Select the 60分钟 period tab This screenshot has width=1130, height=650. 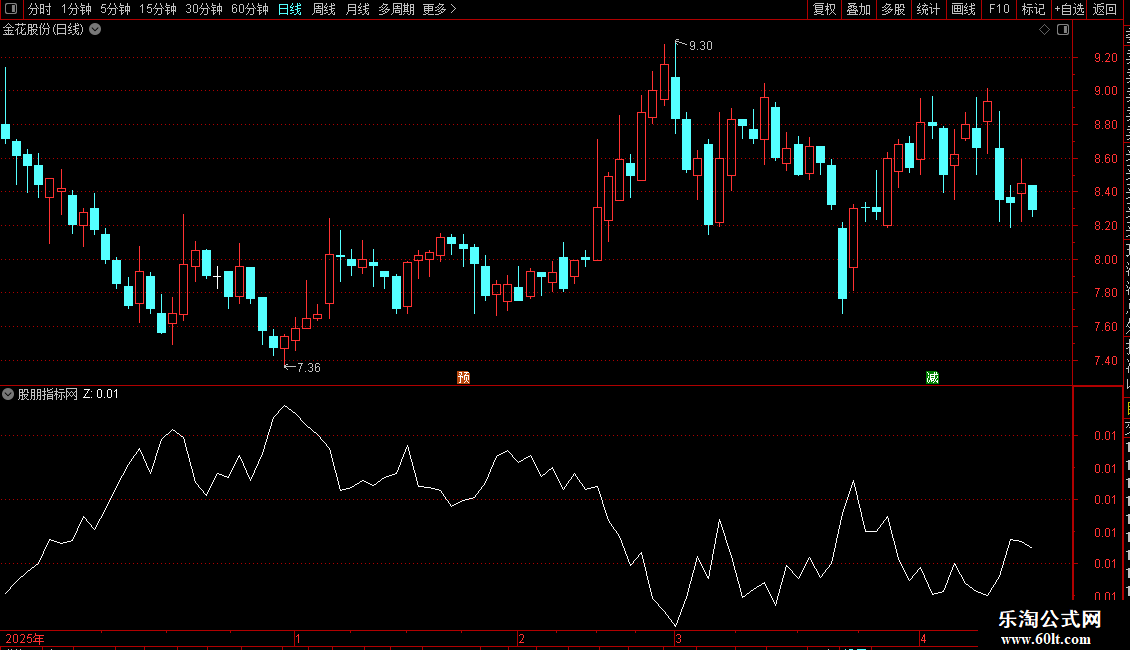pos(250,9)
